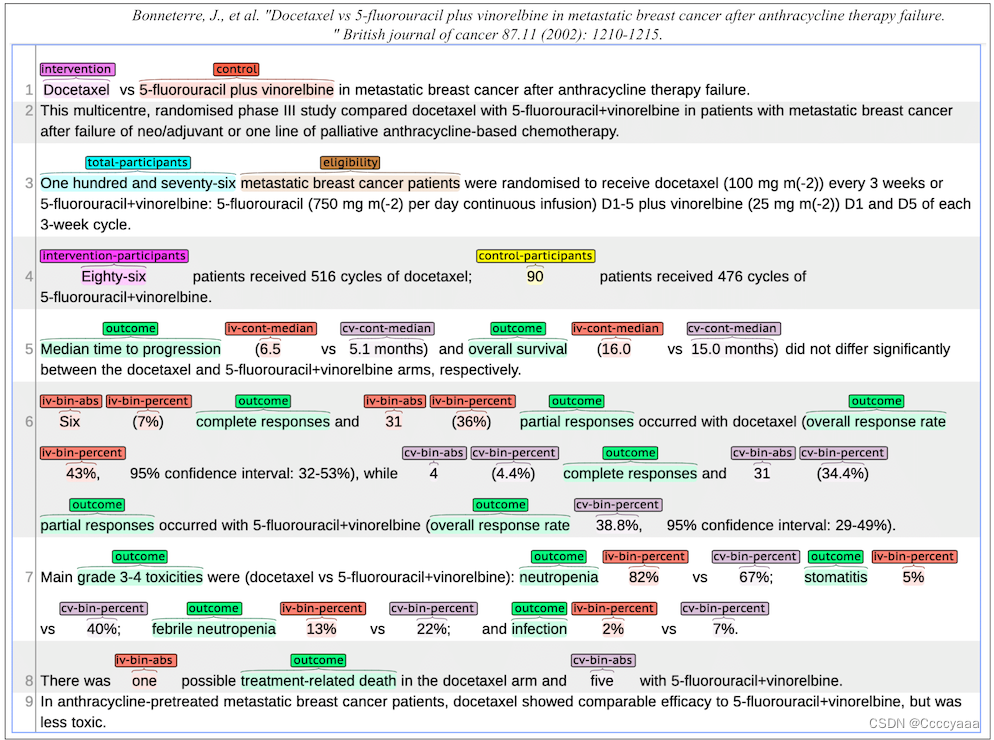Image resolution: width=994 pixels, height=740 pixels.
Task: Select the '67%;' percent span
Action: point(756,577)
